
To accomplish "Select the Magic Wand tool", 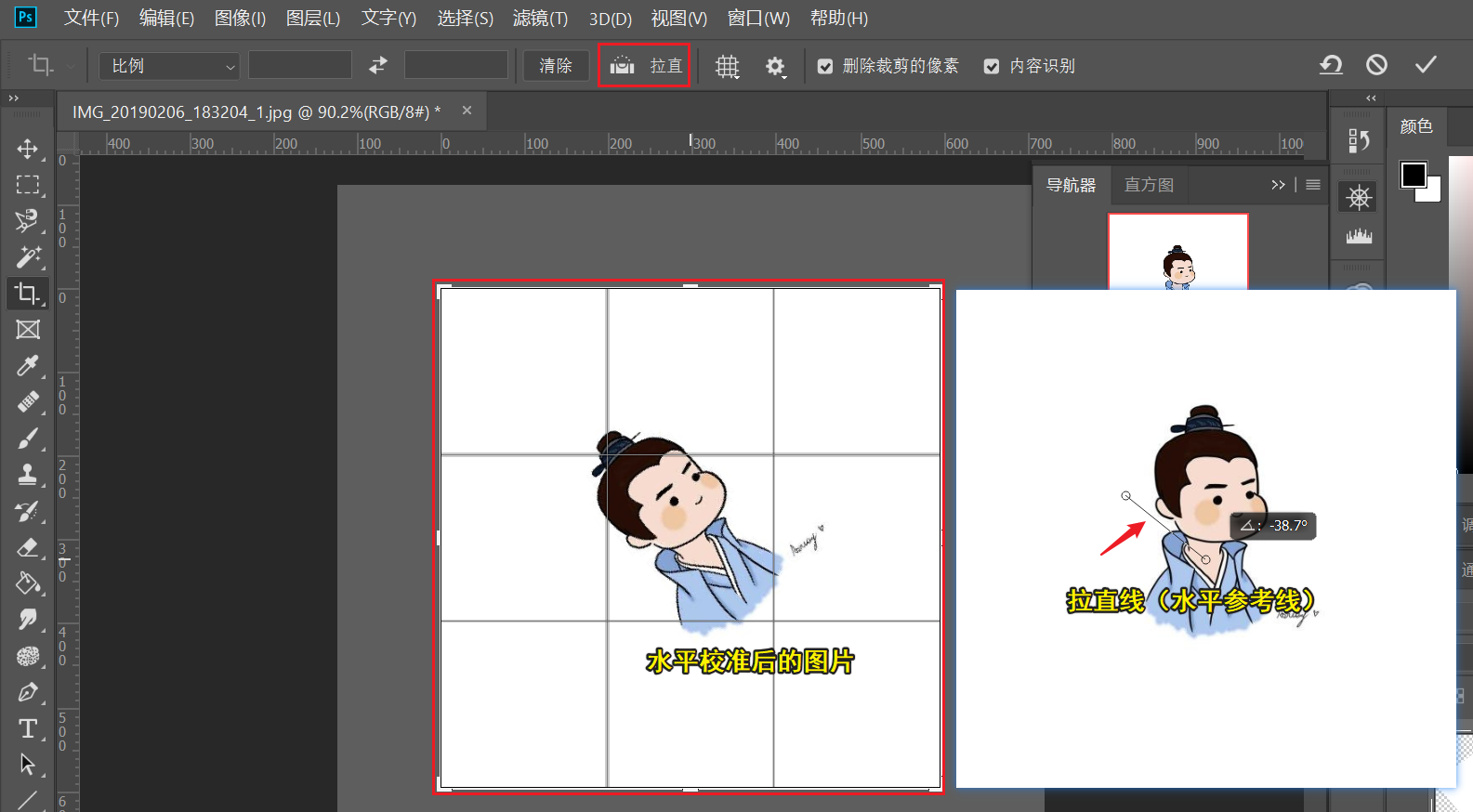I will pos(28,256).
